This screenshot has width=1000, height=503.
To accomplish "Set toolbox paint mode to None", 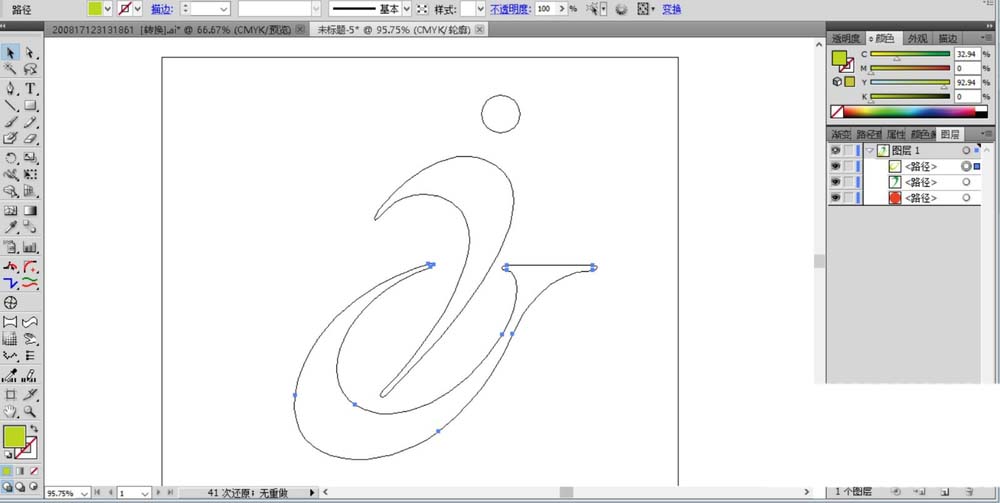I will 34,471.
